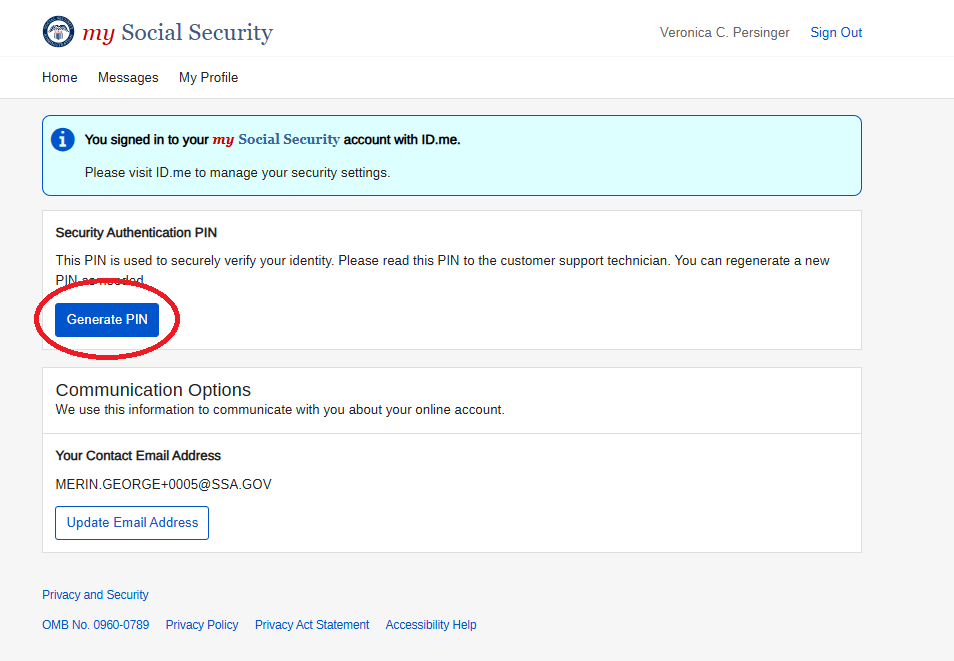Open the Home menu item

coord(60,78)
